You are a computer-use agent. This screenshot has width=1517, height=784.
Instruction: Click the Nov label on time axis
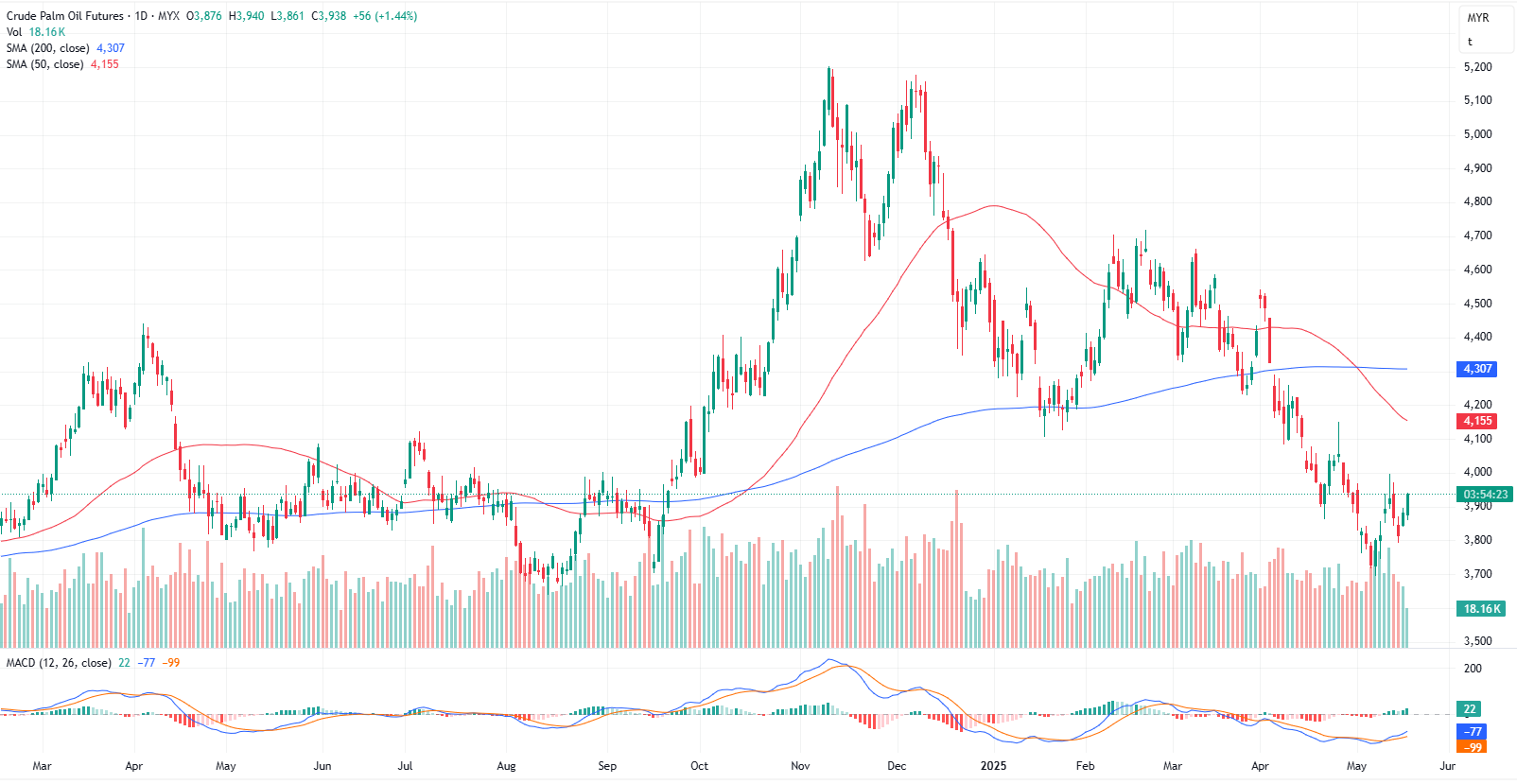800,766
